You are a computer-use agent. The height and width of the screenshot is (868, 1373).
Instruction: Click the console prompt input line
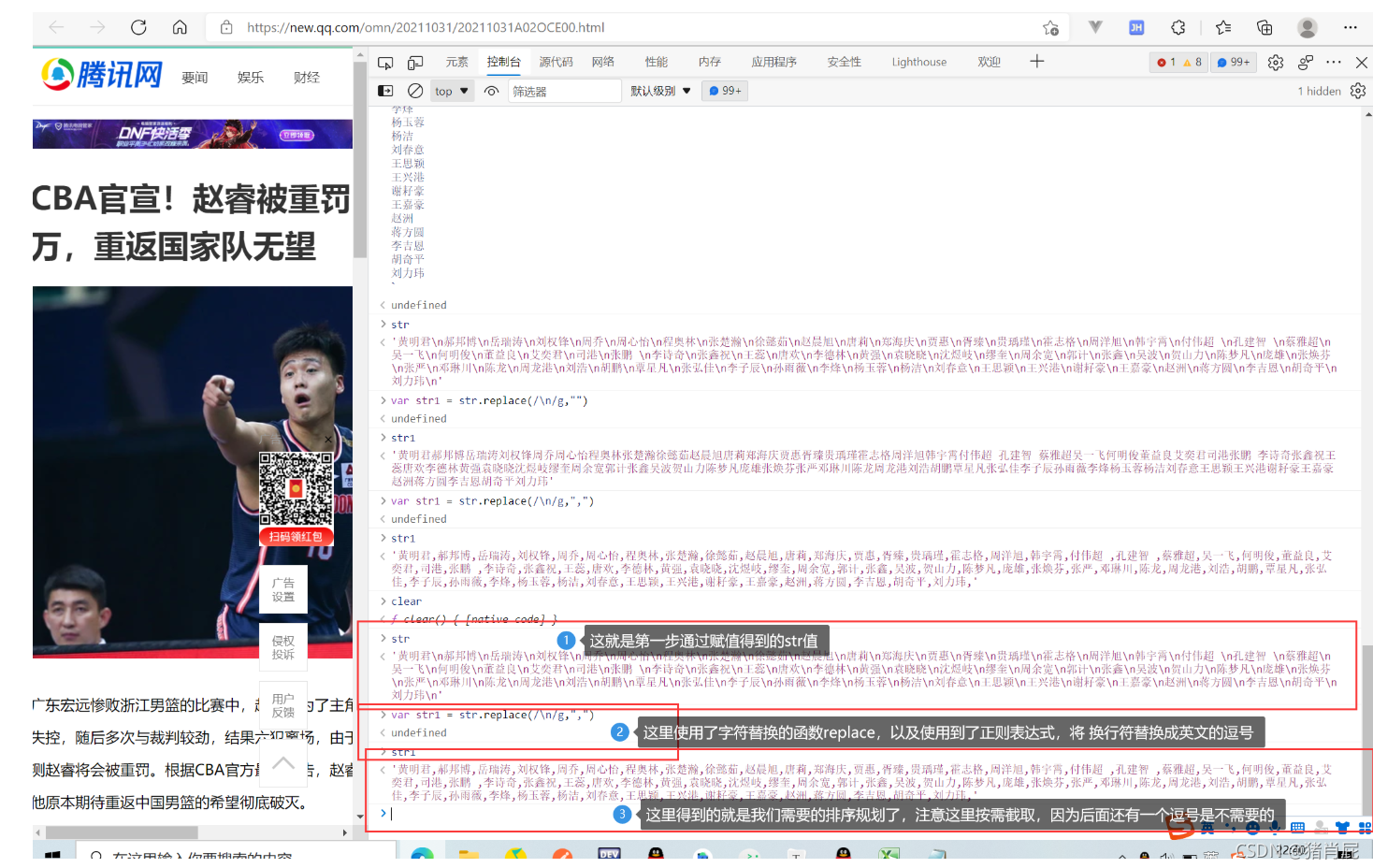pyautogui.click(x=870, y=814)
